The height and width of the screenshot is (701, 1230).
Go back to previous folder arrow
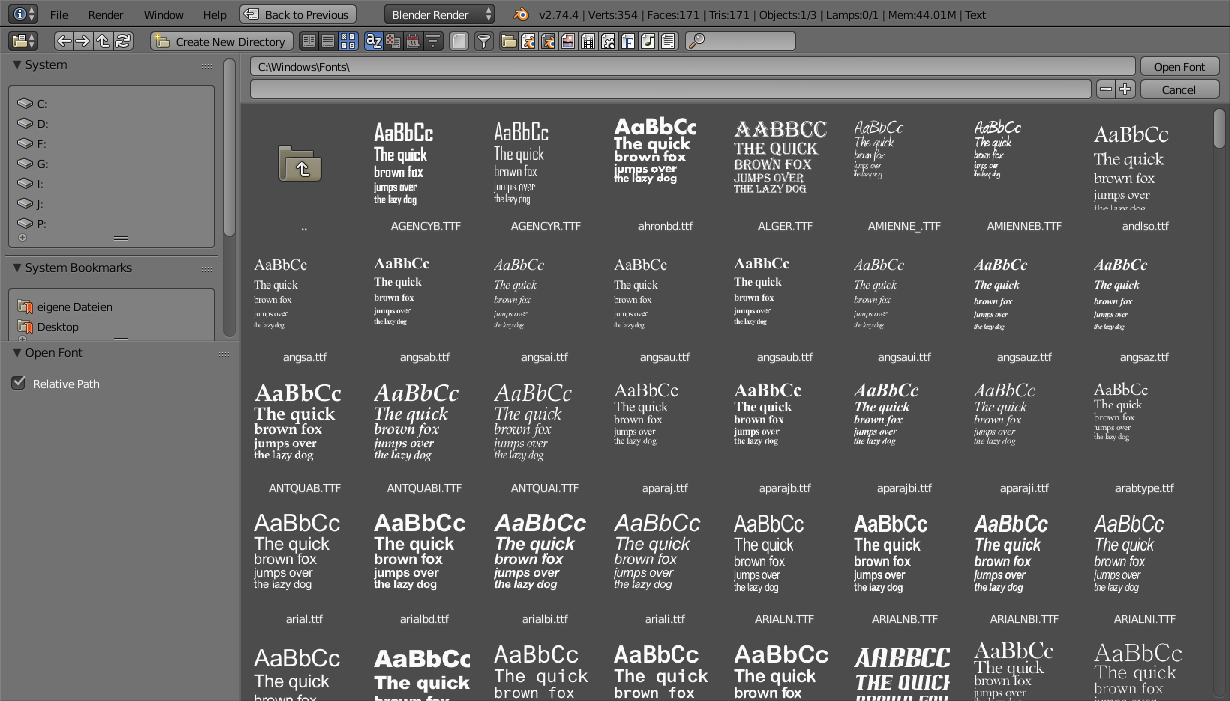(64, 41)
